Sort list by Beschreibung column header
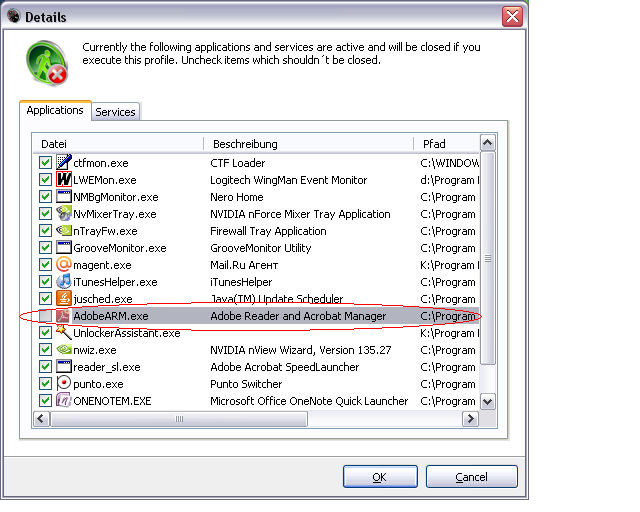 tap(308, 144)
